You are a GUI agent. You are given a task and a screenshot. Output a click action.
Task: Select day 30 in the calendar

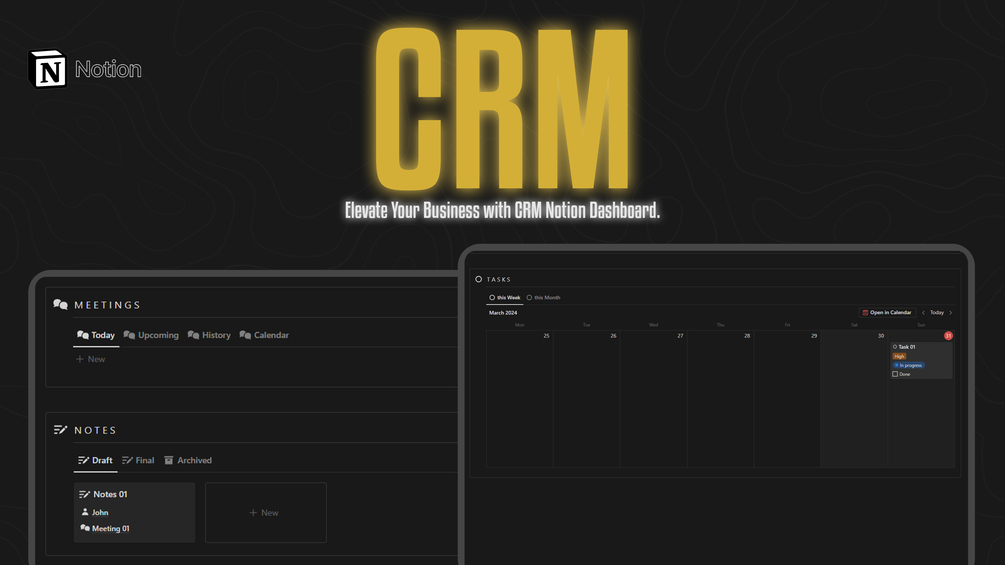click(x=881, y=336)
